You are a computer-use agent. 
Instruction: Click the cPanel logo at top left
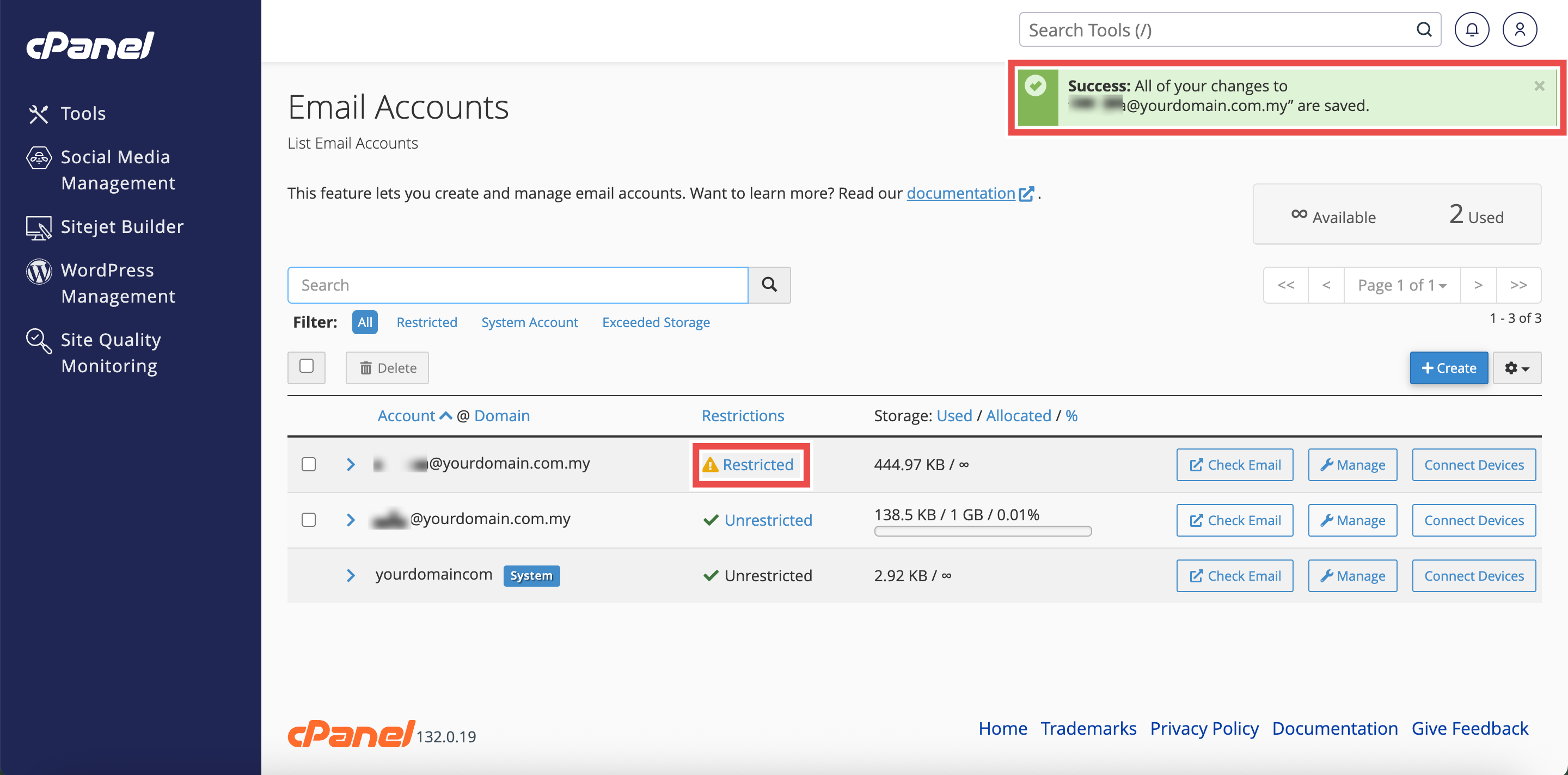[90, 46]
